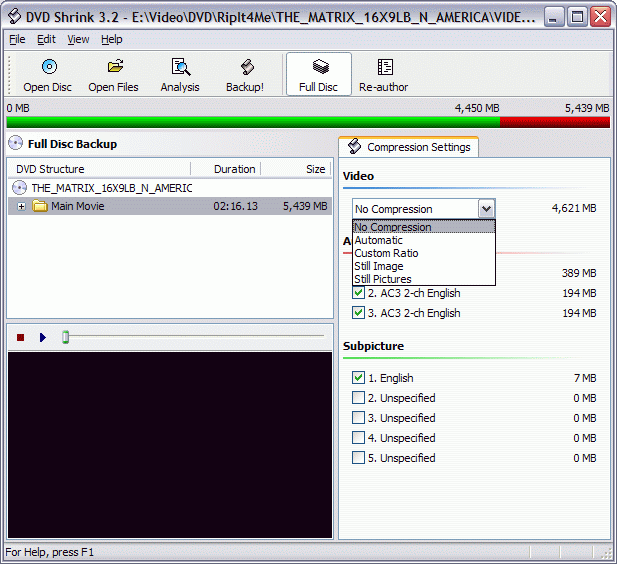The height and width of the screenshot is (564, 617).
Task: Enable the 2. Unspecified subpicture checkbox
Action: (x=359, y=398)
